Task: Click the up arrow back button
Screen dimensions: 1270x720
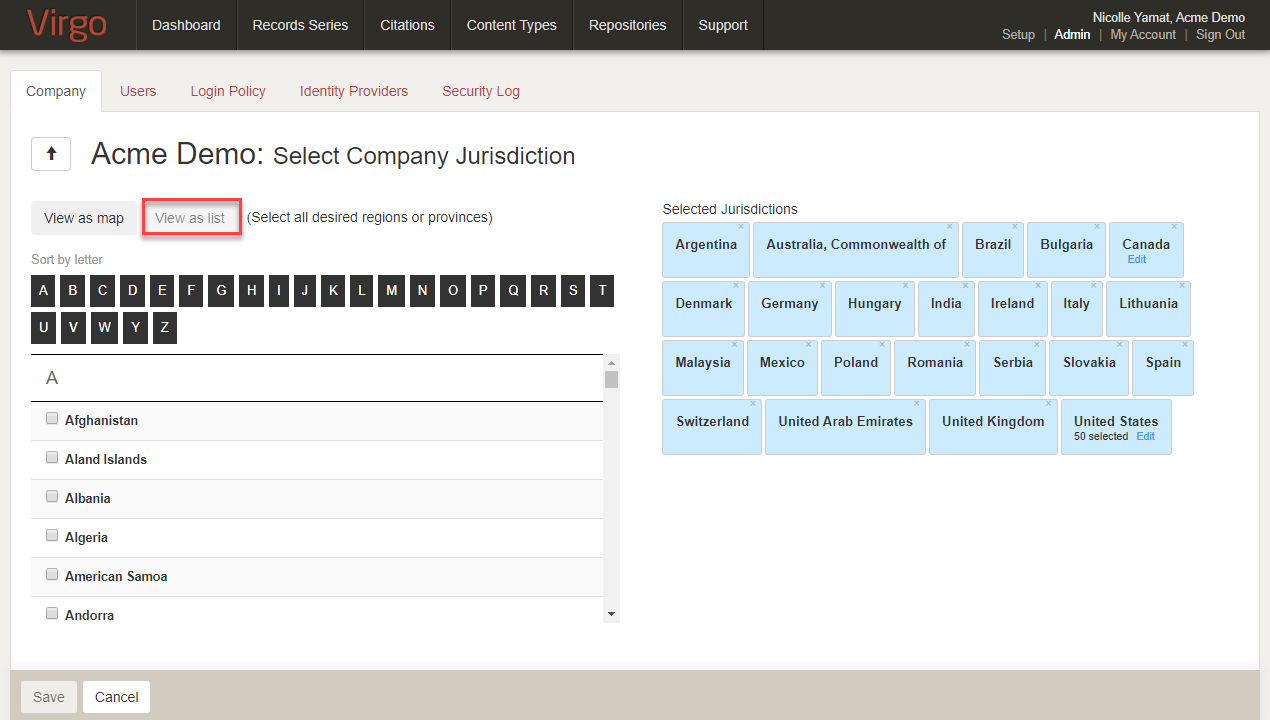Action: [x=51, y=155]
